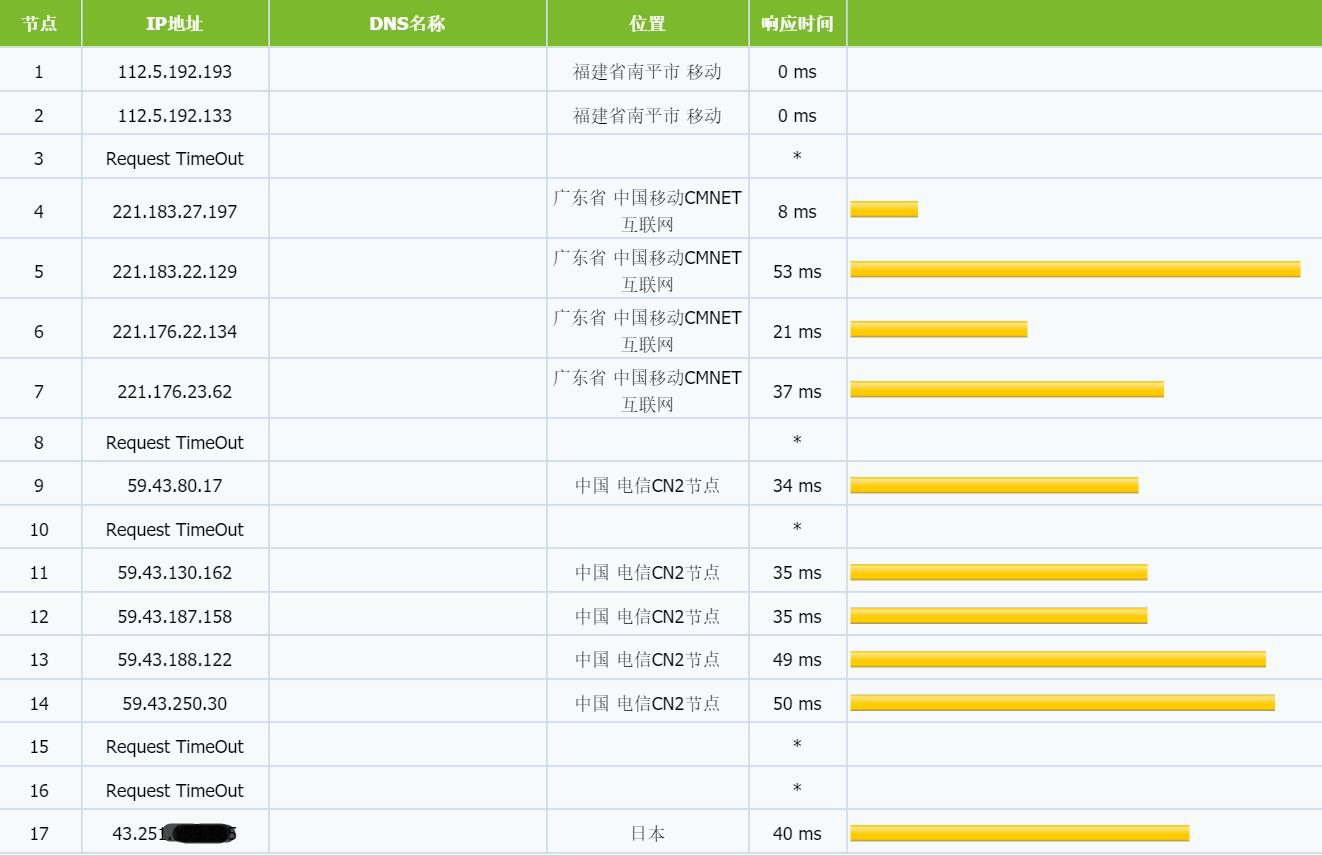The width and height of the screenshot is (1322, 855).
Task: Click the yellow latency bar for node 9
Action: [994, 485]
